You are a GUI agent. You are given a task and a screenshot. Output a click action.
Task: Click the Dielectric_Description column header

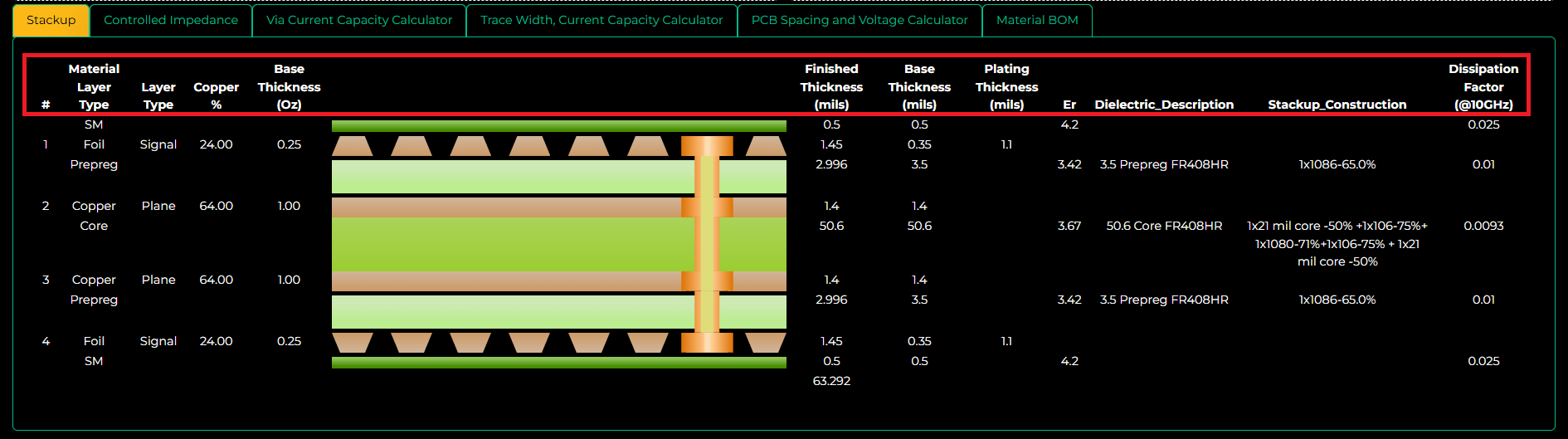[x=1164, y=105]
